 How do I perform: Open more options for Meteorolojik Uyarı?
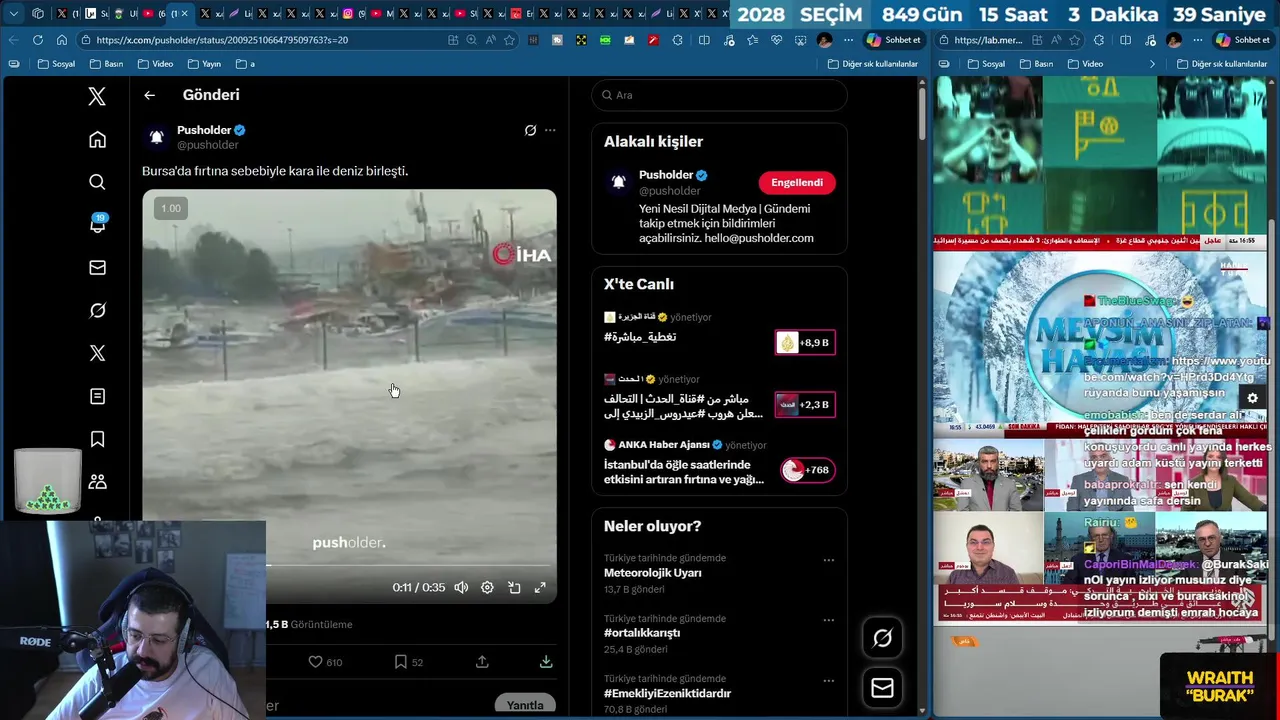[828, 560]
